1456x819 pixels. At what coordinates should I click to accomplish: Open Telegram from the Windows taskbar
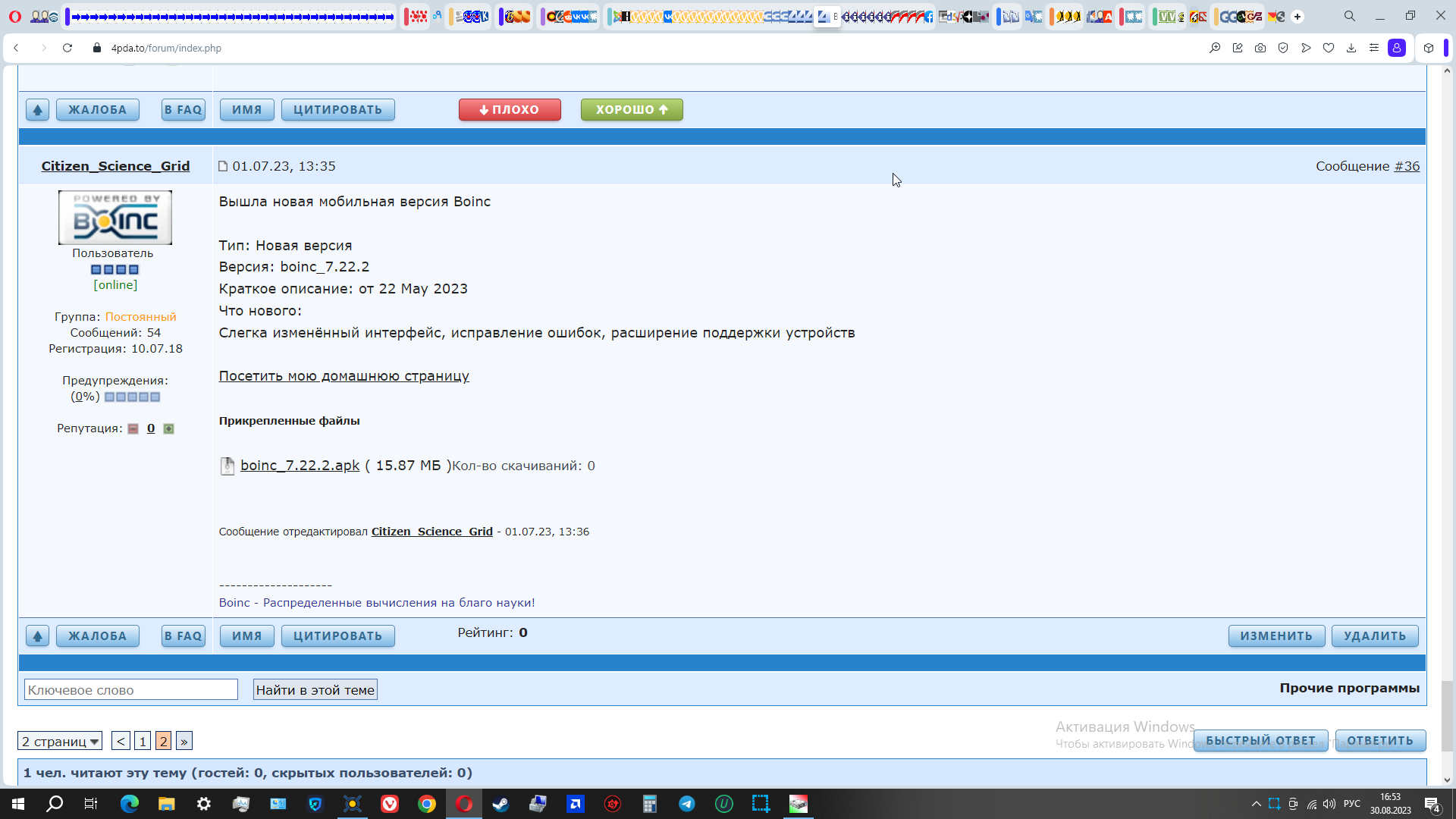tap(687, 804)
